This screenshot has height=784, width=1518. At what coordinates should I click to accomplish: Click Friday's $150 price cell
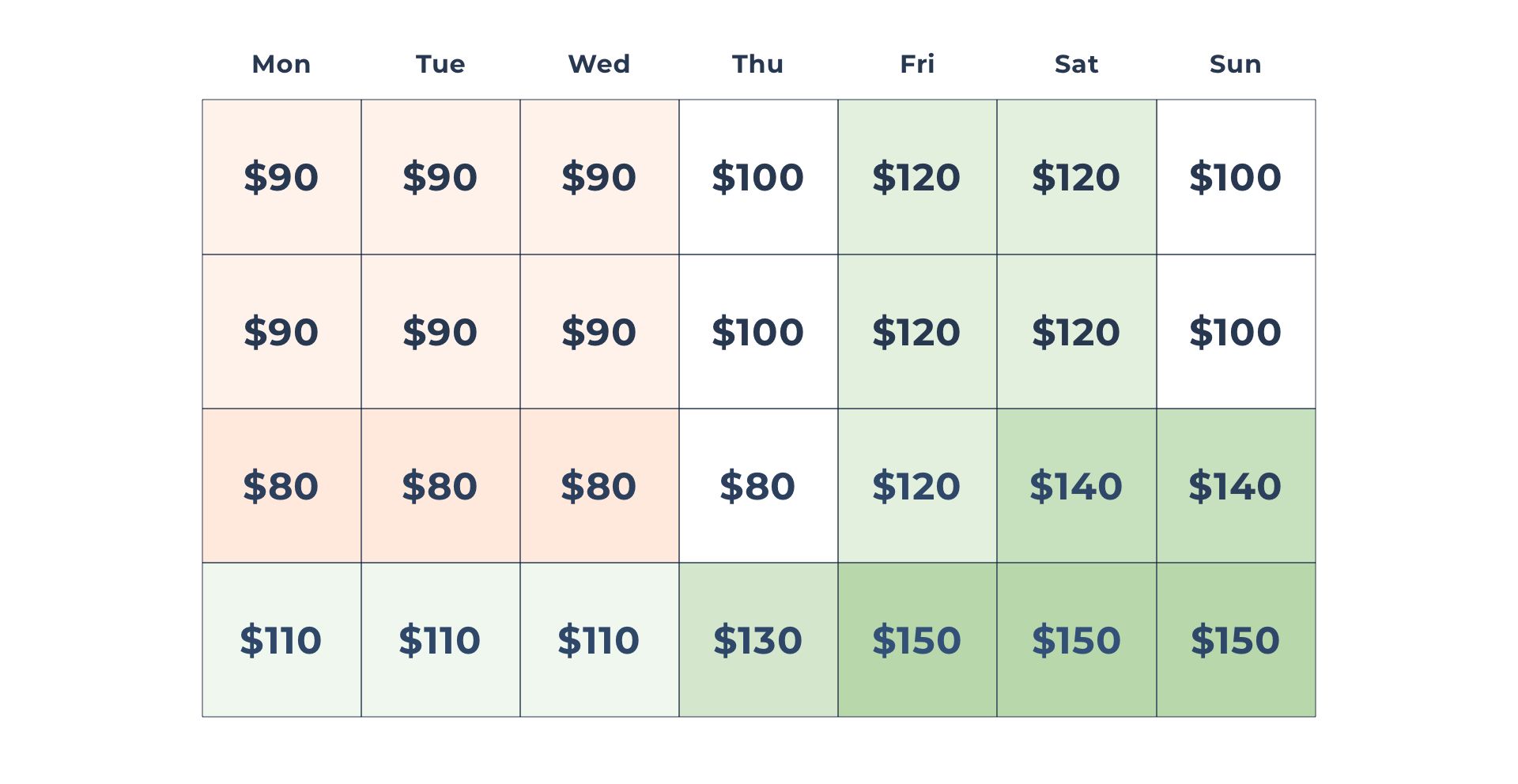point(917,640)
